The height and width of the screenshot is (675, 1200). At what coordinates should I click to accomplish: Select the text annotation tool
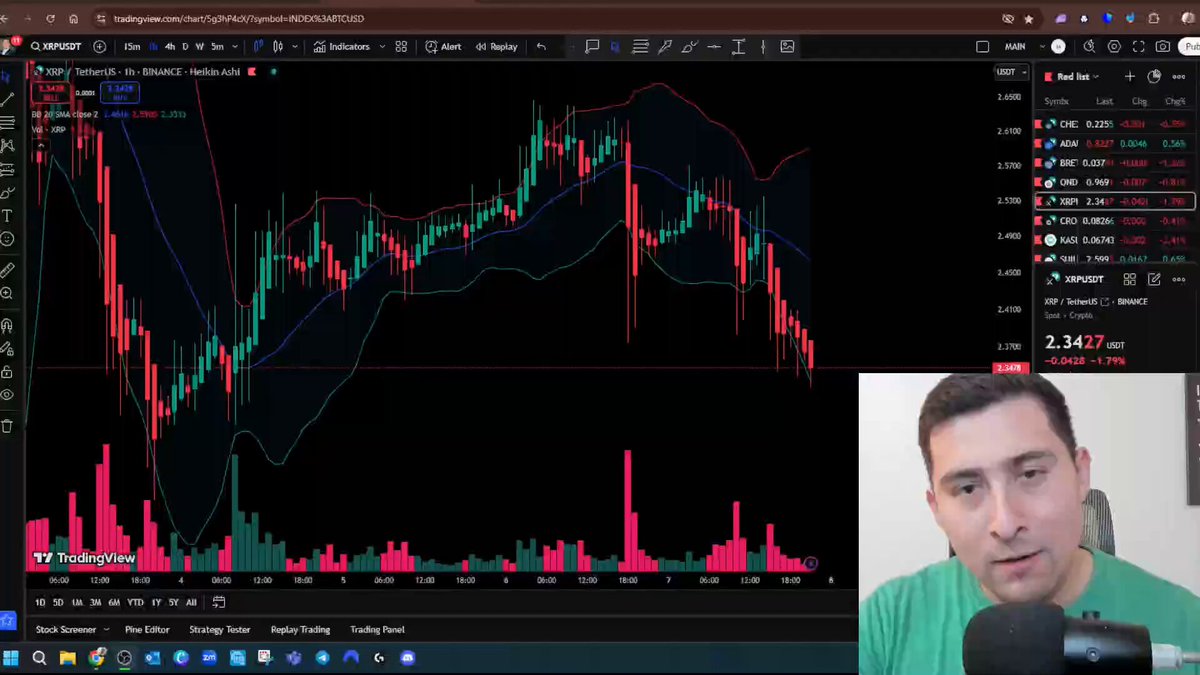coord(7,216)
